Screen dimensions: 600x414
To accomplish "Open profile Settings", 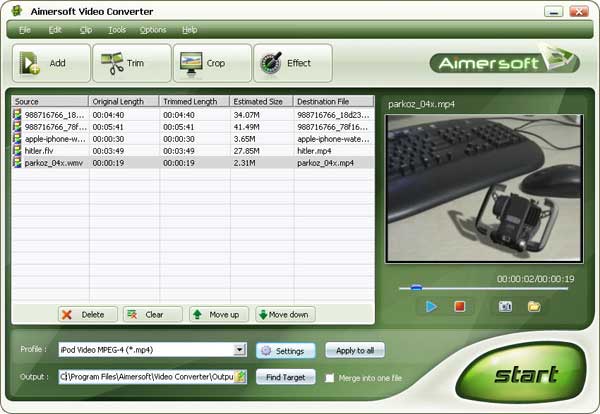I will 285,351.
